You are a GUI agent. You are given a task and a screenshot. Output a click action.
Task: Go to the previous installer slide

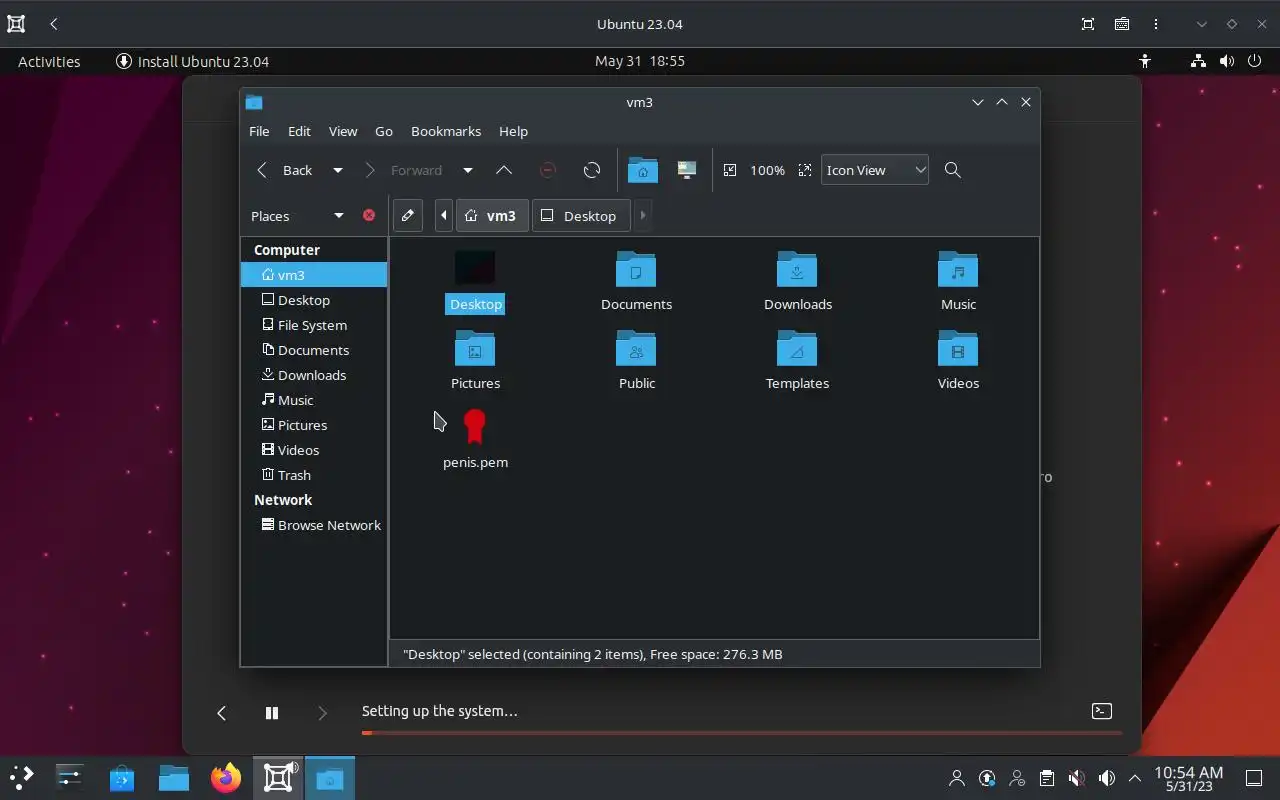coord(222,713)
